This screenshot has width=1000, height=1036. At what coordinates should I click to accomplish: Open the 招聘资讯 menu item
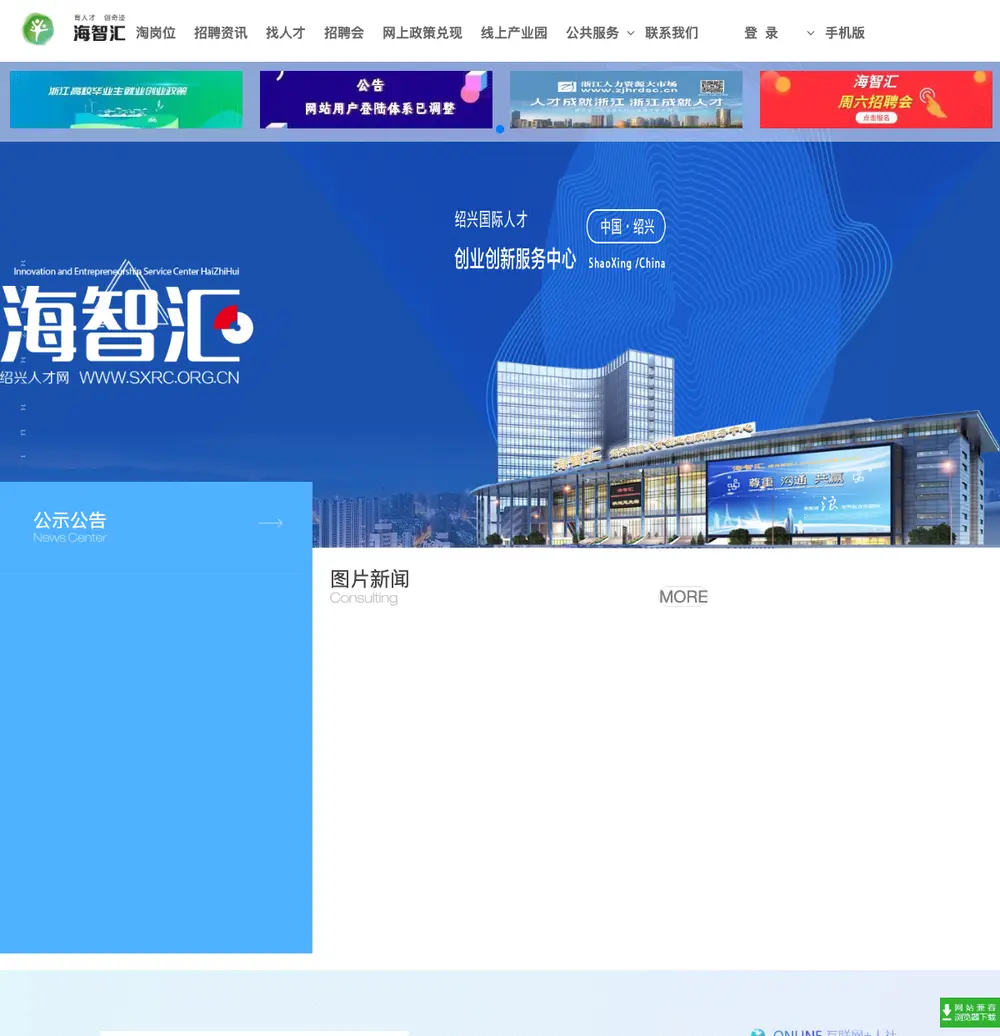tap(221, 33)
